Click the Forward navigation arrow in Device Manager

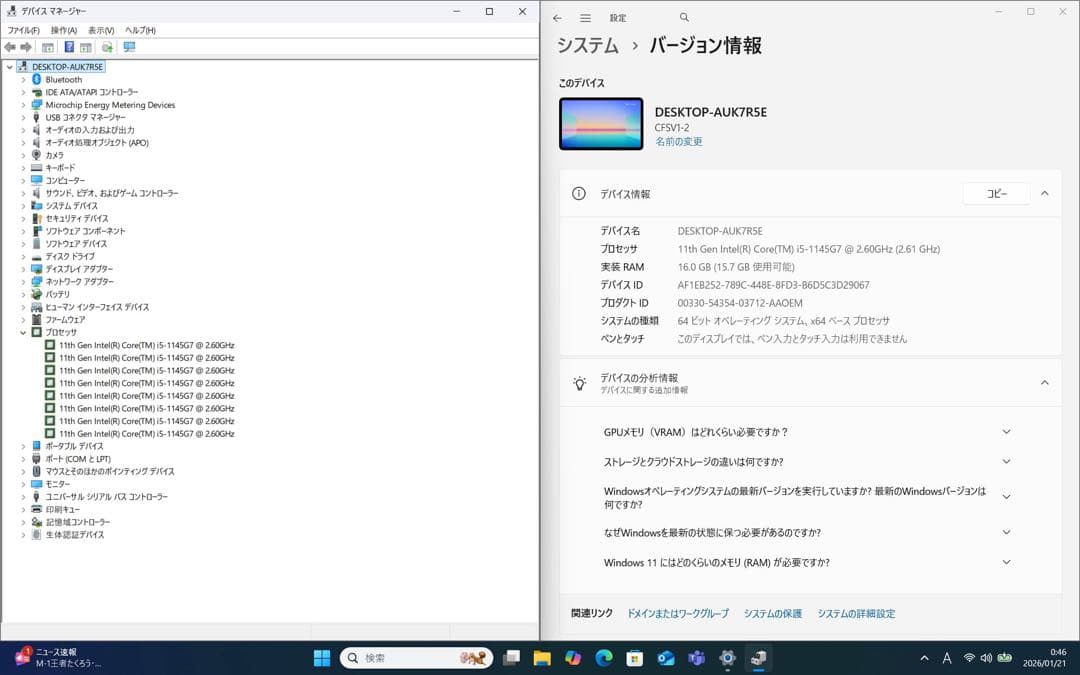[26, 47]
